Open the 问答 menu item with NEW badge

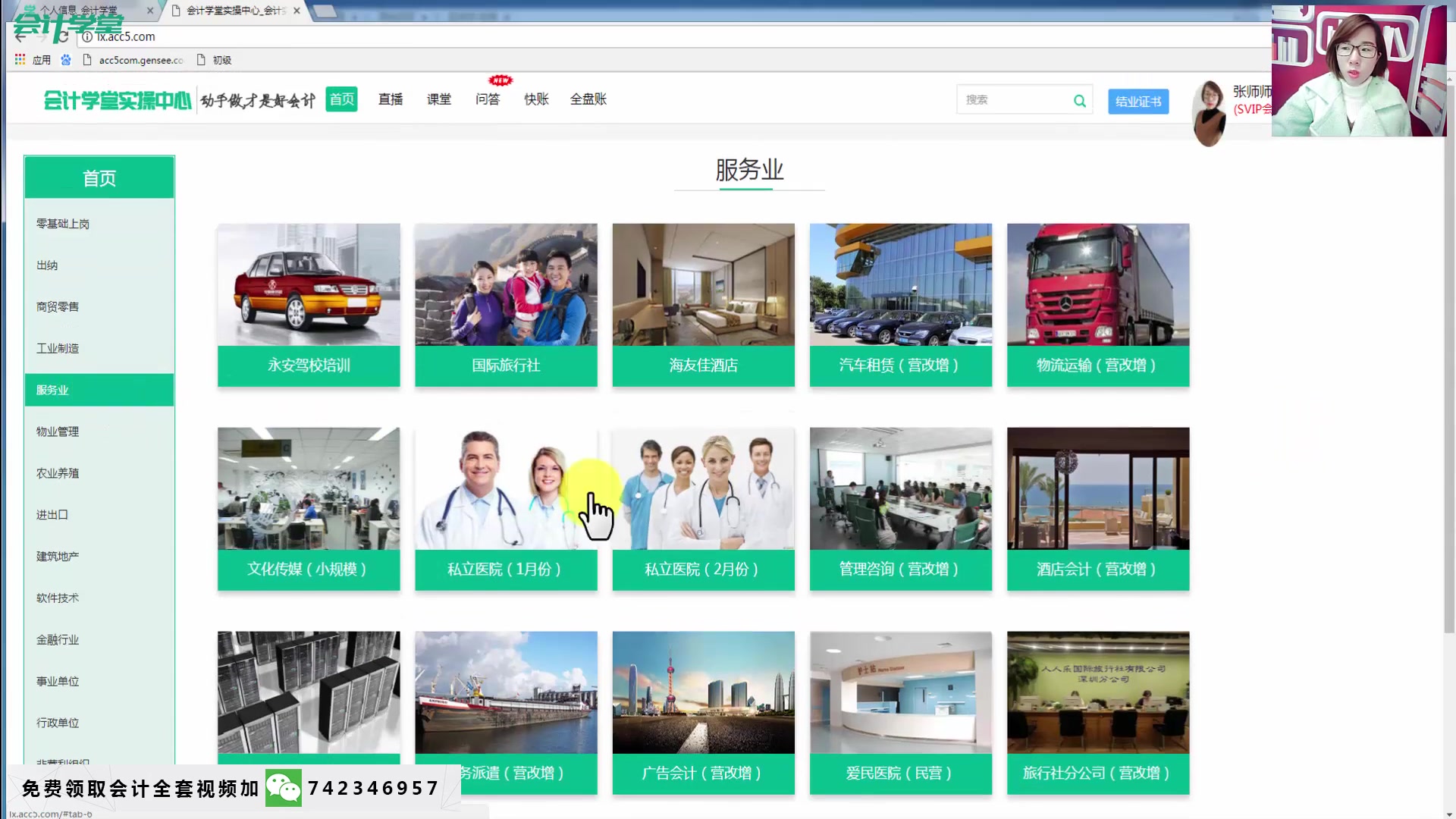(x=488, y=99)
